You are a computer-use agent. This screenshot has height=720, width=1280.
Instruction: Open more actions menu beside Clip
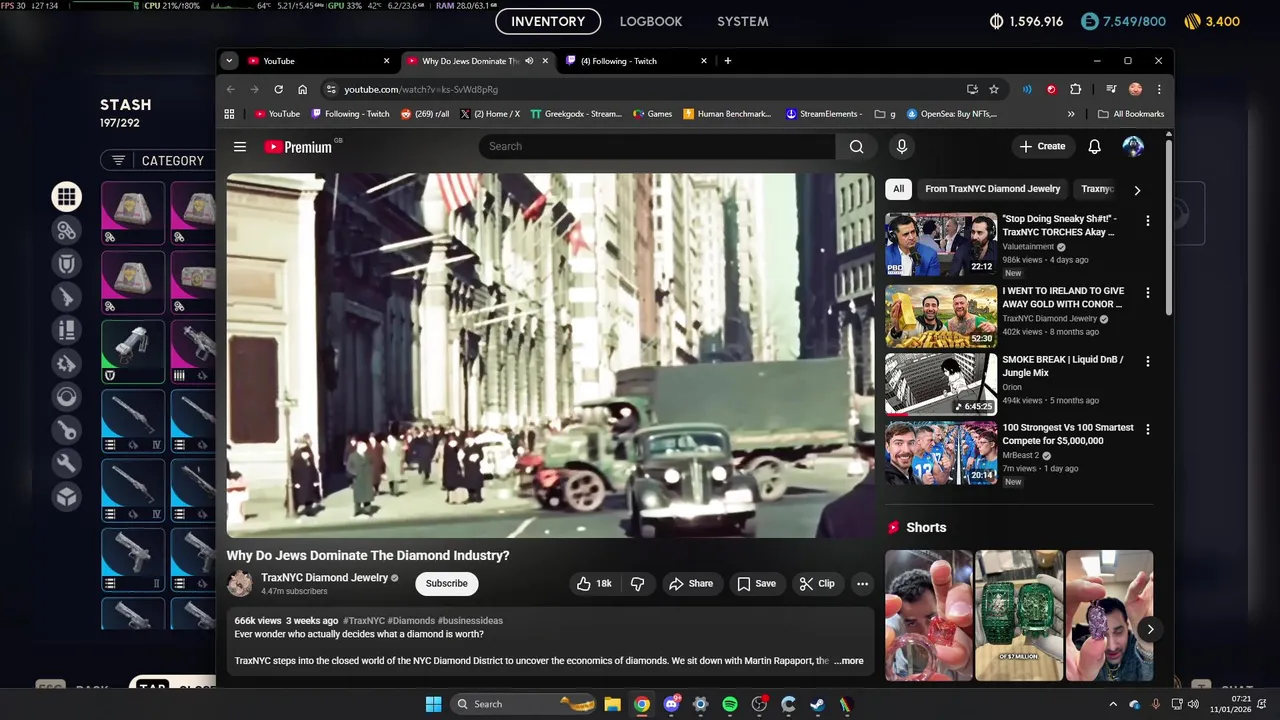pos(862,584)
